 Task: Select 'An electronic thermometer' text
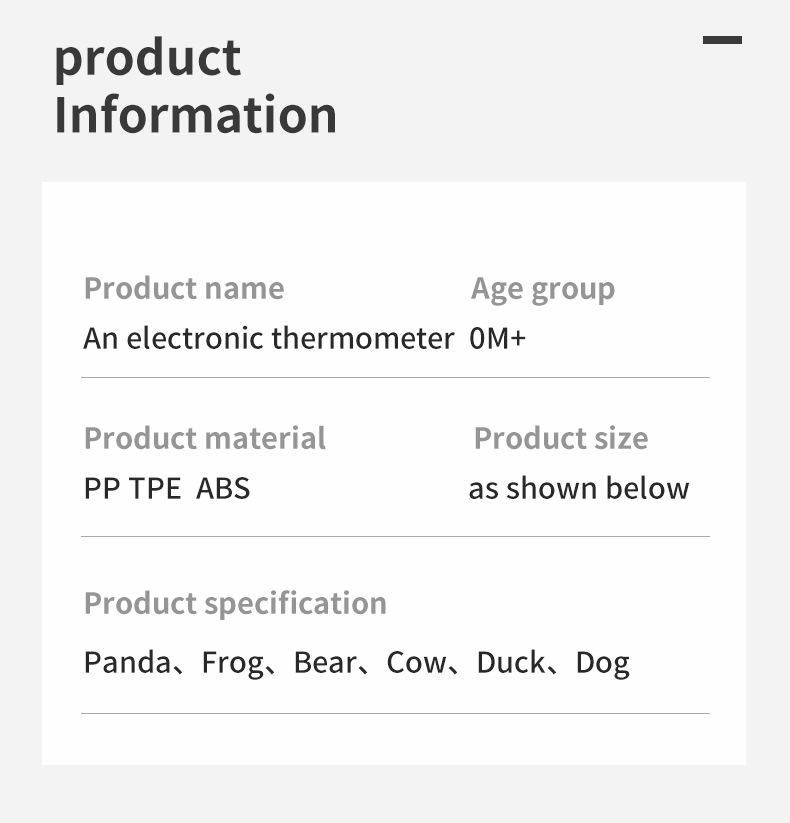[x=268, y=339]
